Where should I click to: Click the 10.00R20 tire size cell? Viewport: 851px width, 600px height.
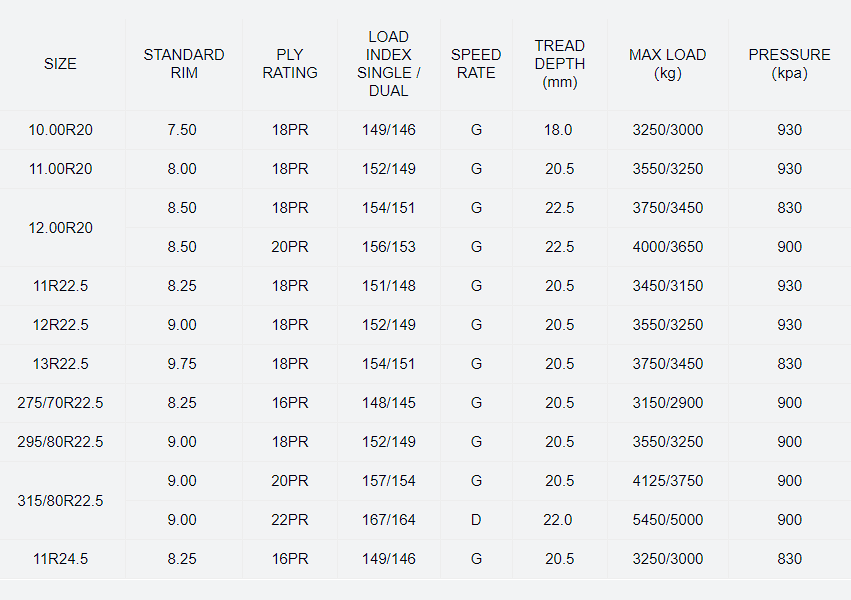[60, 130]
